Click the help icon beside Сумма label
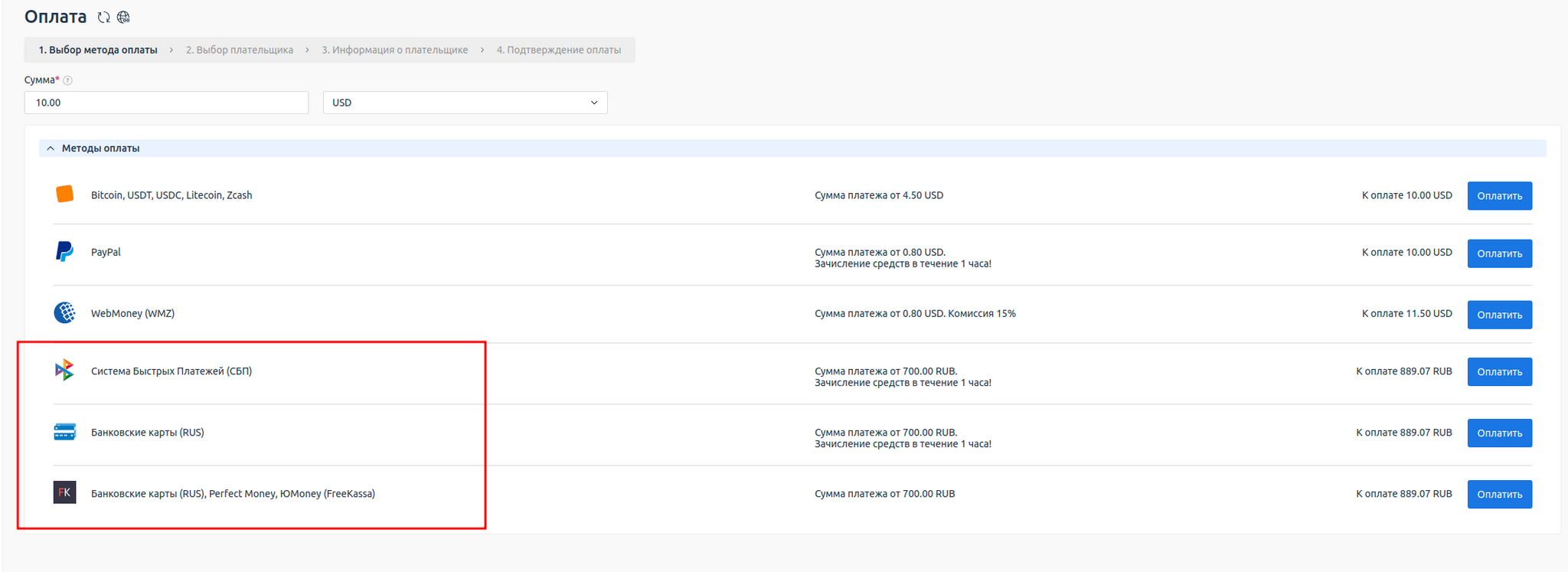The height and width of the screenshot is (572, 1568). 67,80
